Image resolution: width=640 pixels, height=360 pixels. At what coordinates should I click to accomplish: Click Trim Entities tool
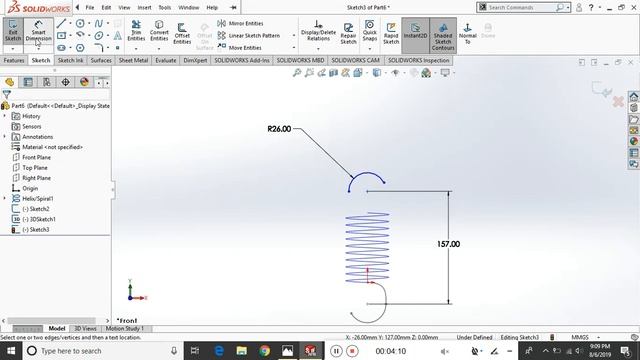point(136,31)
